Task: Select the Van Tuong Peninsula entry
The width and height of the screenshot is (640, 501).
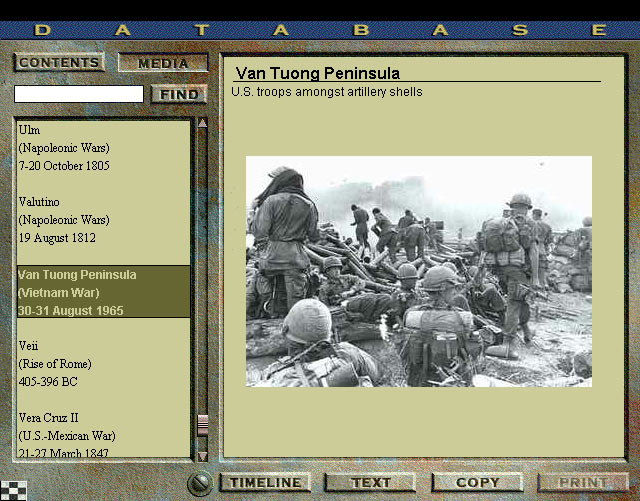Action: point(77,292)
